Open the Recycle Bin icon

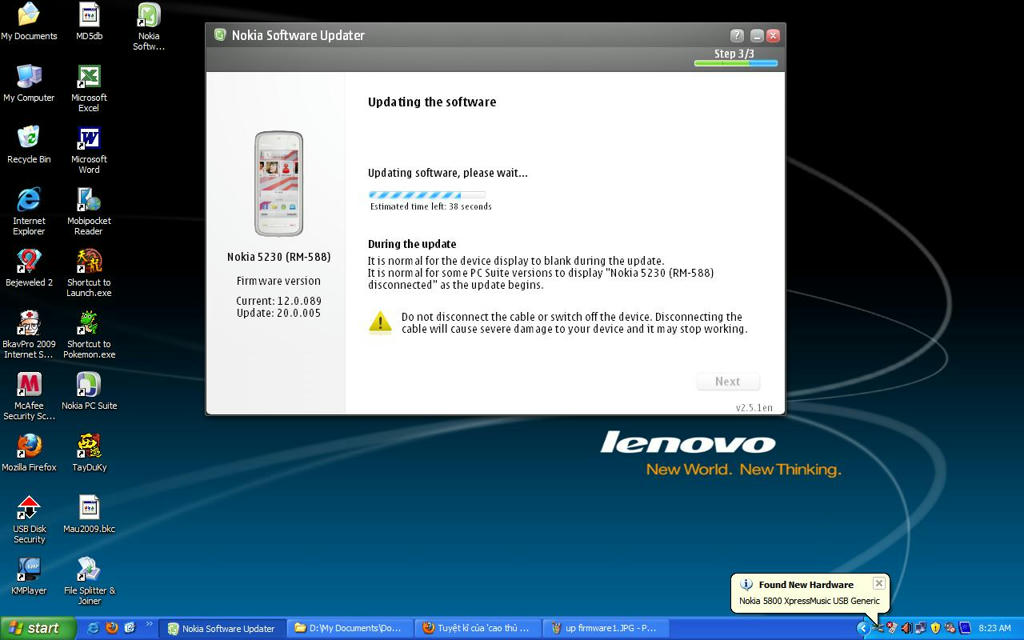click(29, 145)
